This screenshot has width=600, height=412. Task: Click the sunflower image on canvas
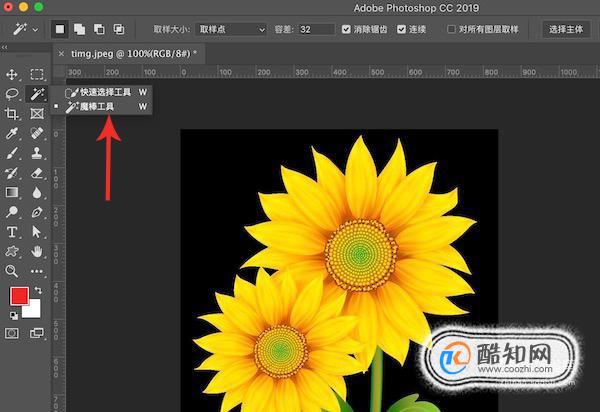click(x=339, y=270)
